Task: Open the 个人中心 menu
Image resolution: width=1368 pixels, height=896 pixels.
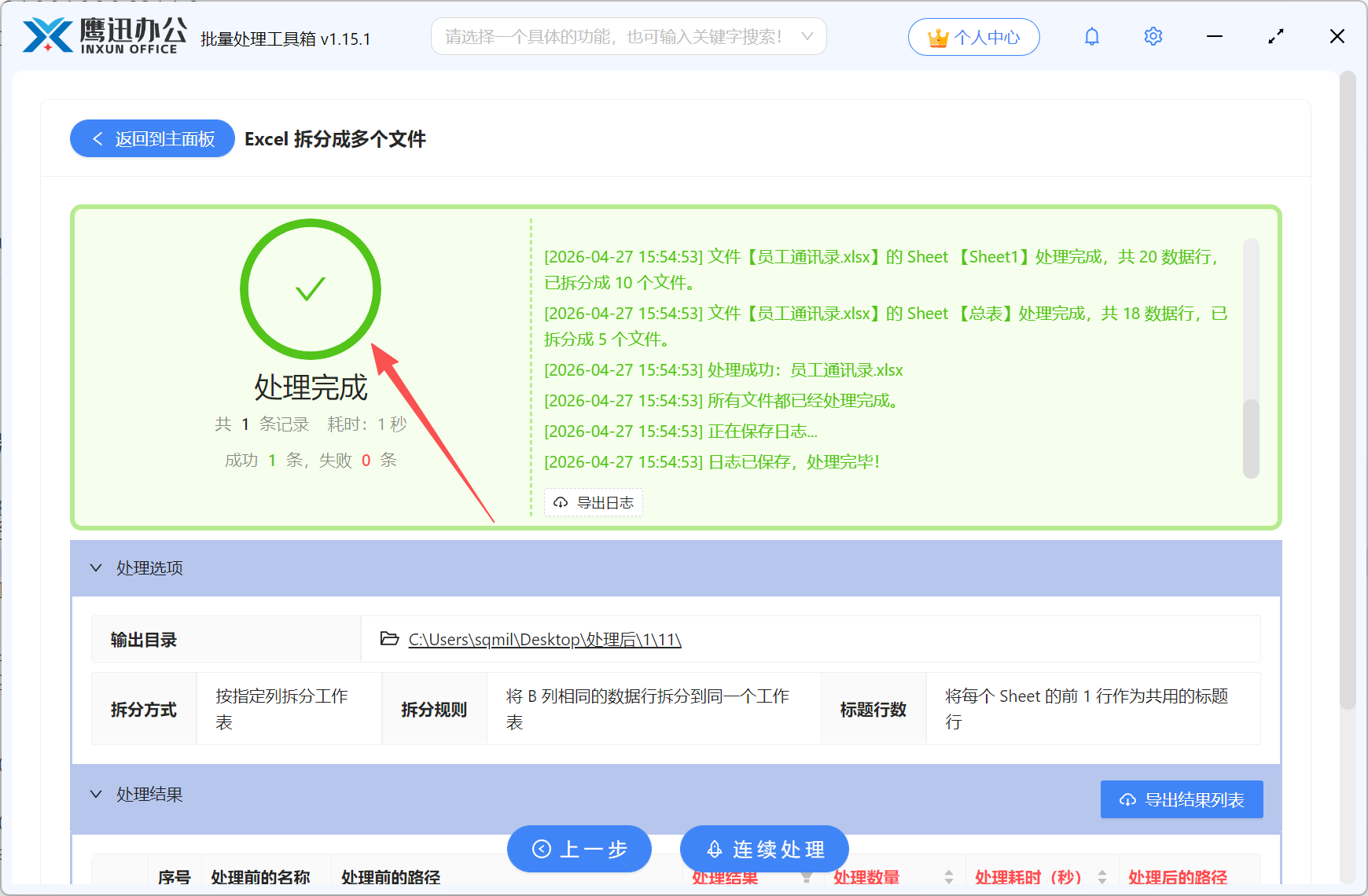Action: tap(974, 36)
